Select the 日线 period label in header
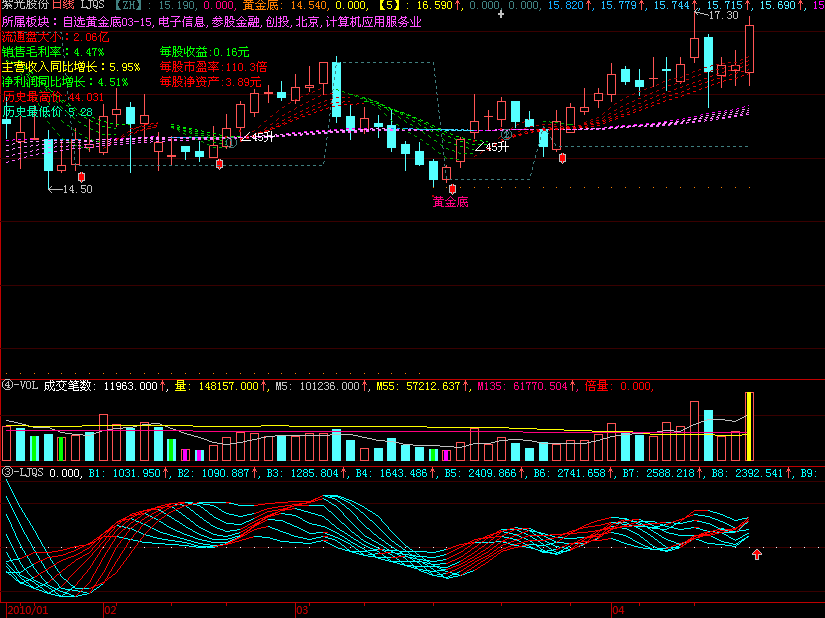 (64, 5)
